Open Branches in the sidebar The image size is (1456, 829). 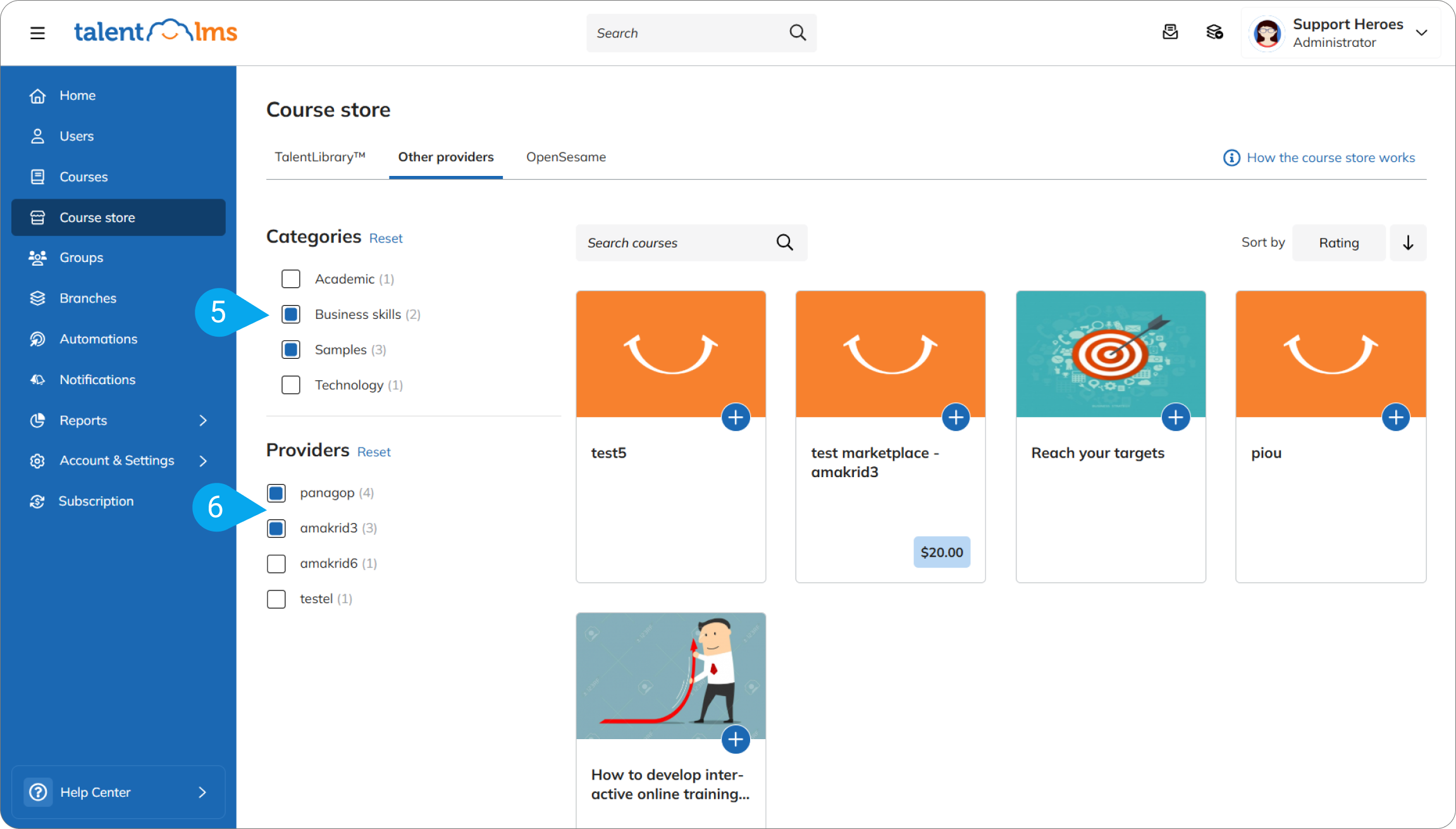coord(118,298)
